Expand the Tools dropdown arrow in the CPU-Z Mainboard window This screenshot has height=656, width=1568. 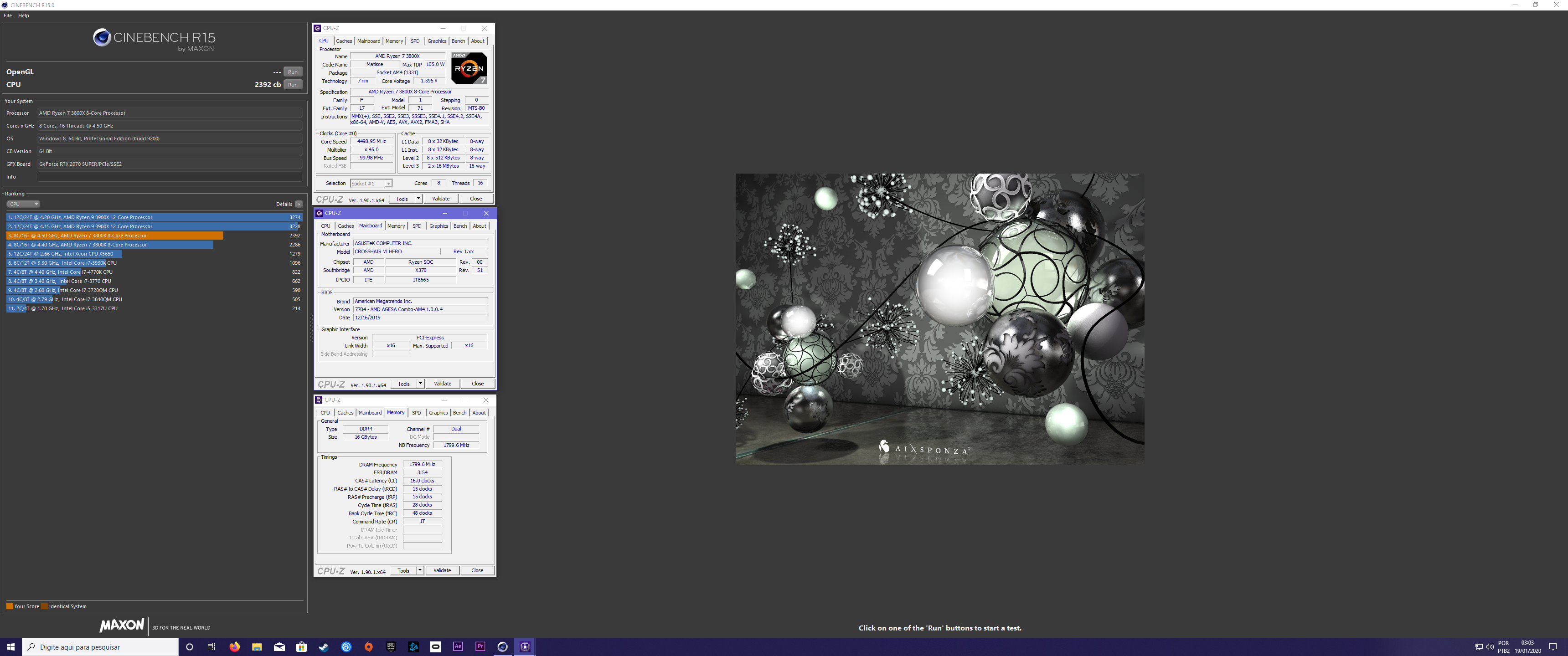[x=420, y=384]
